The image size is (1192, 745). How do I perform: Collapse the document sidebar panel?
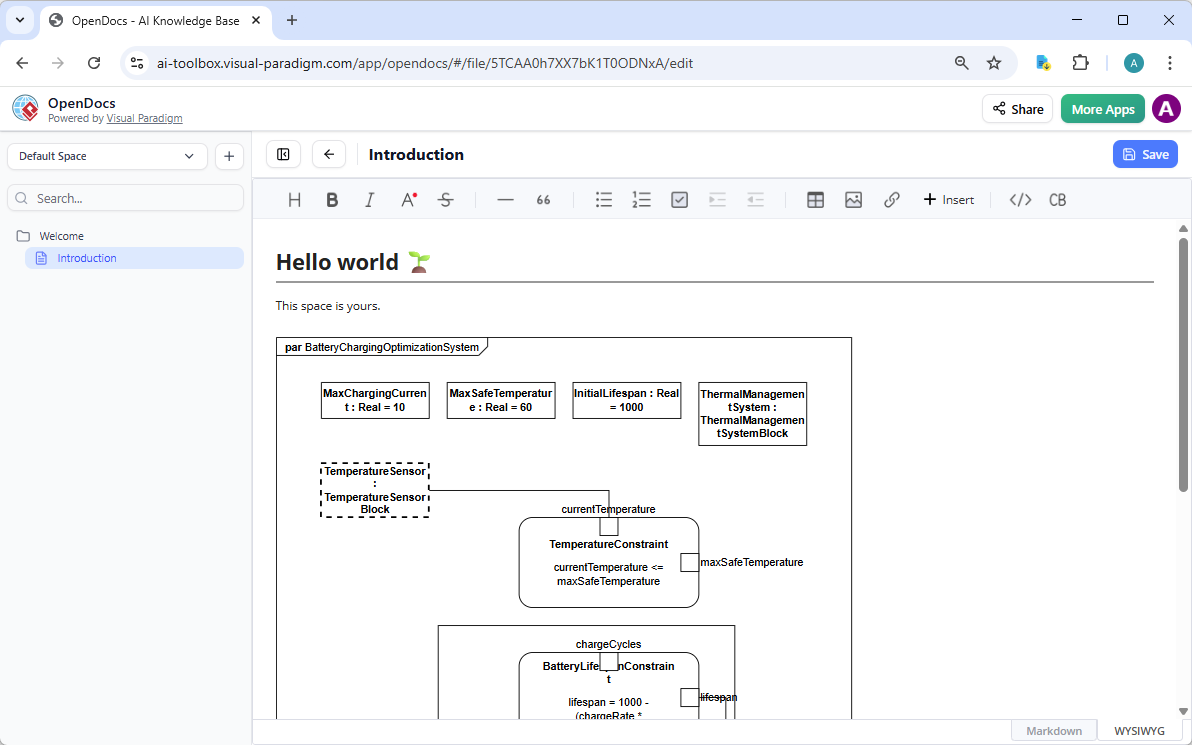[x=283, y=154]
